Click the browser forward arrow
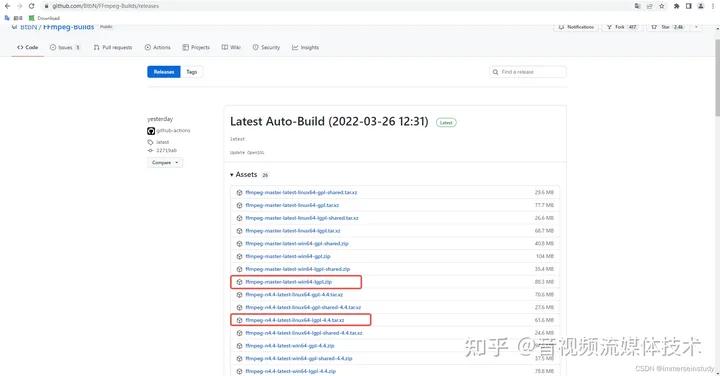 click(x=19, y=6)
